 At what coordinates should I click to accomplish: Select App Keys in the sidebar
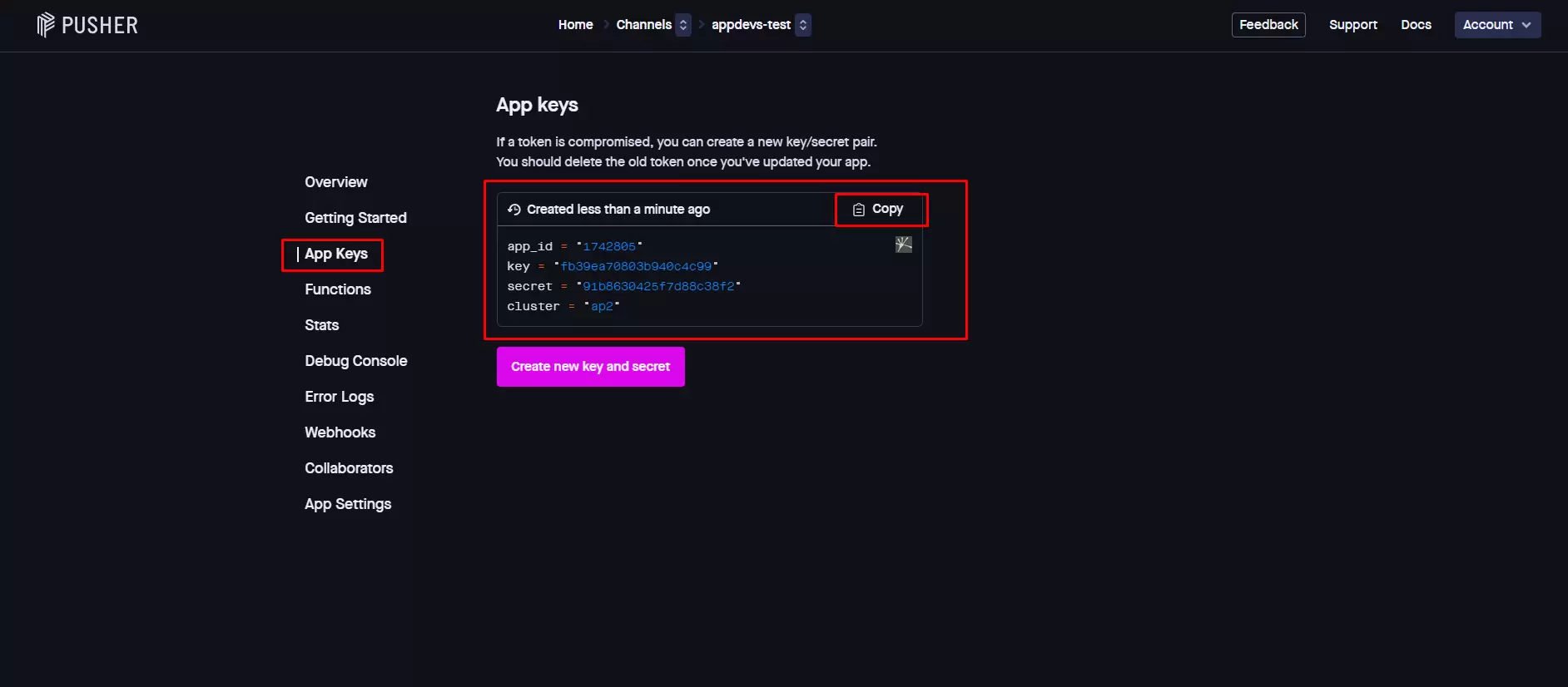pos(335,254)
